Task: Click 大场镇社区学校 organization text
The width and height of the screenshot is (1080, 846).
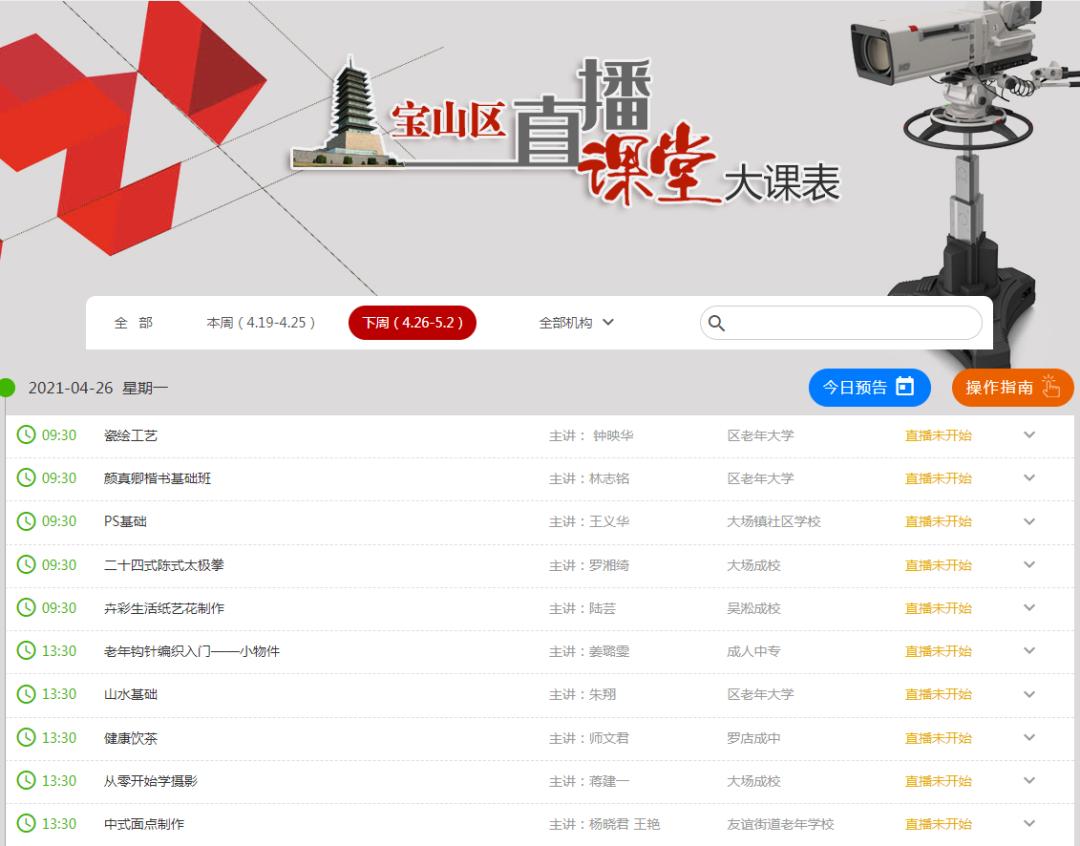Action: click(x=773, y=522)
